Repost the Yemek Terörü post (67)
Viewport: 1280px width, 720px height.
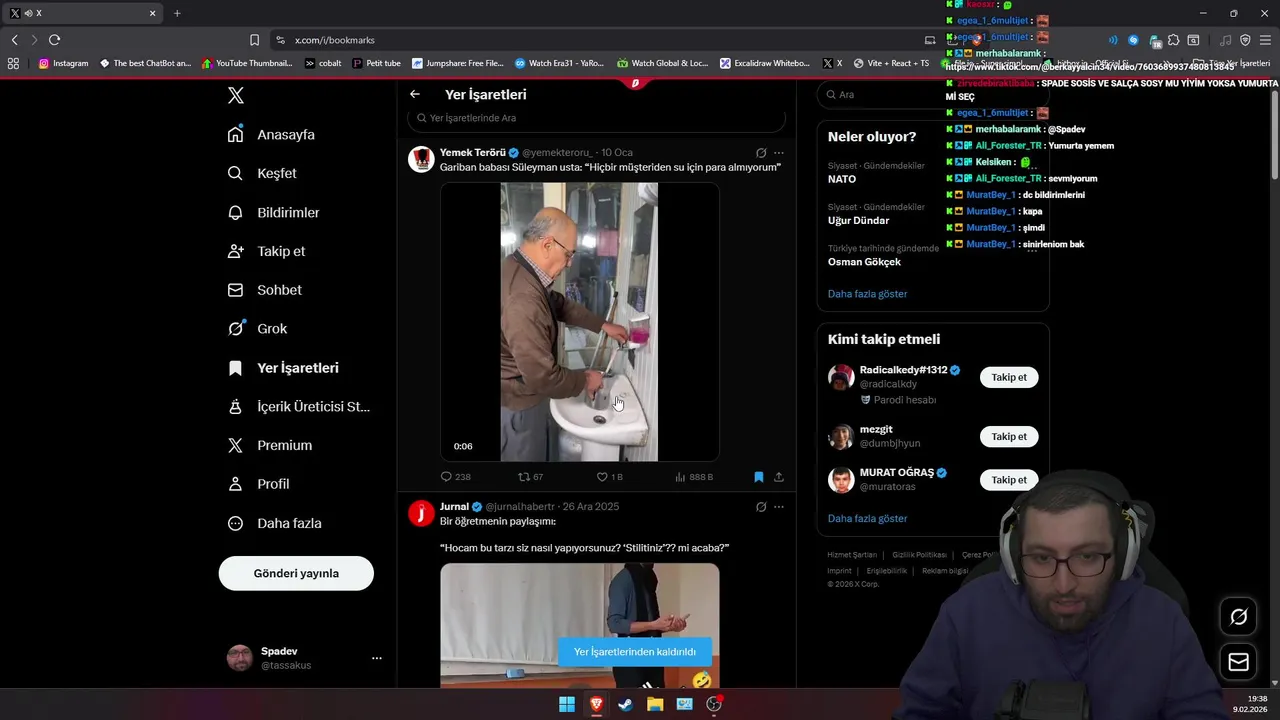point(531,477)
